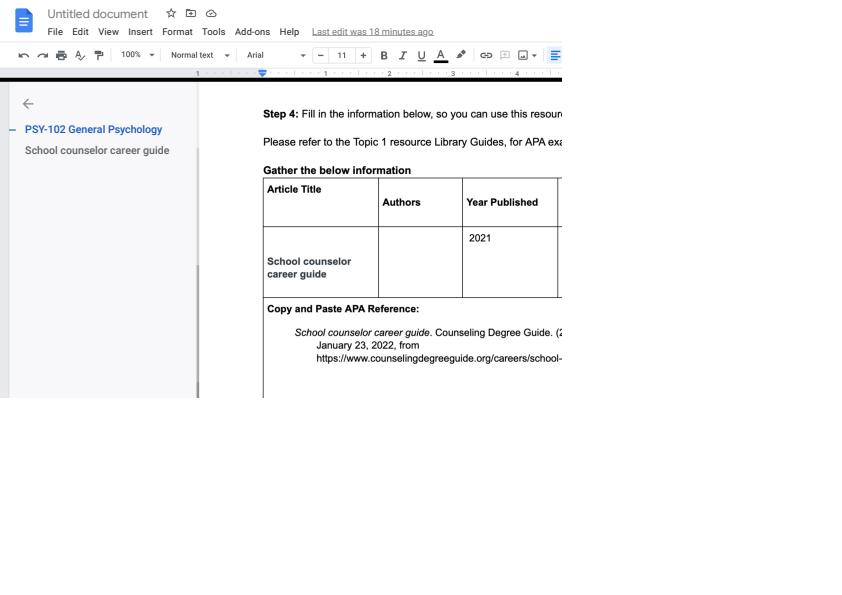Open the text color picker
This screenshot has height=595, width=842.
440,56
